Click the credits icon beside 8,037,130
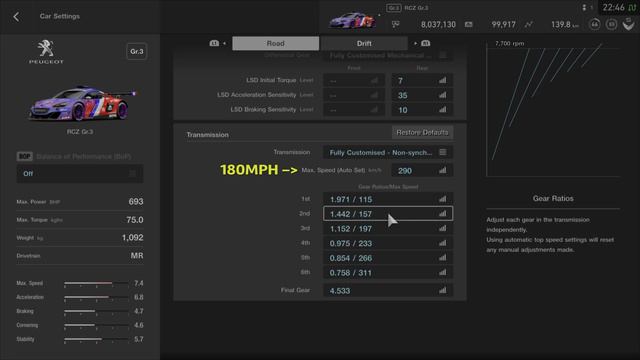Screen dimensions: 640x360 pos(395,24)
